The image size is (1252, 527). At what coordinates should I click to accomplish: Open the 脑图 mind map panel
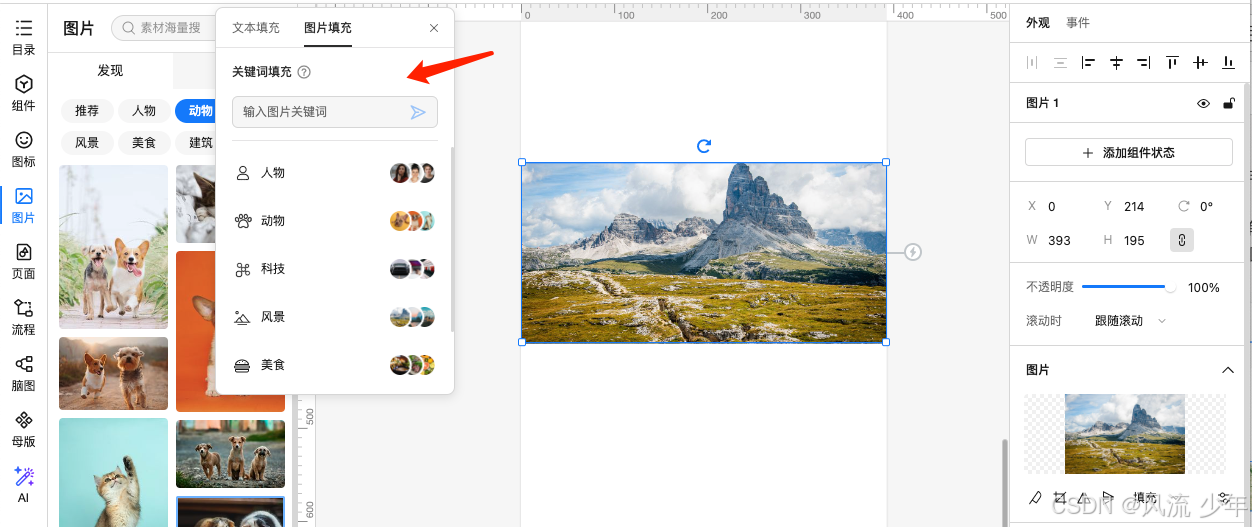[x=23, y=373]
